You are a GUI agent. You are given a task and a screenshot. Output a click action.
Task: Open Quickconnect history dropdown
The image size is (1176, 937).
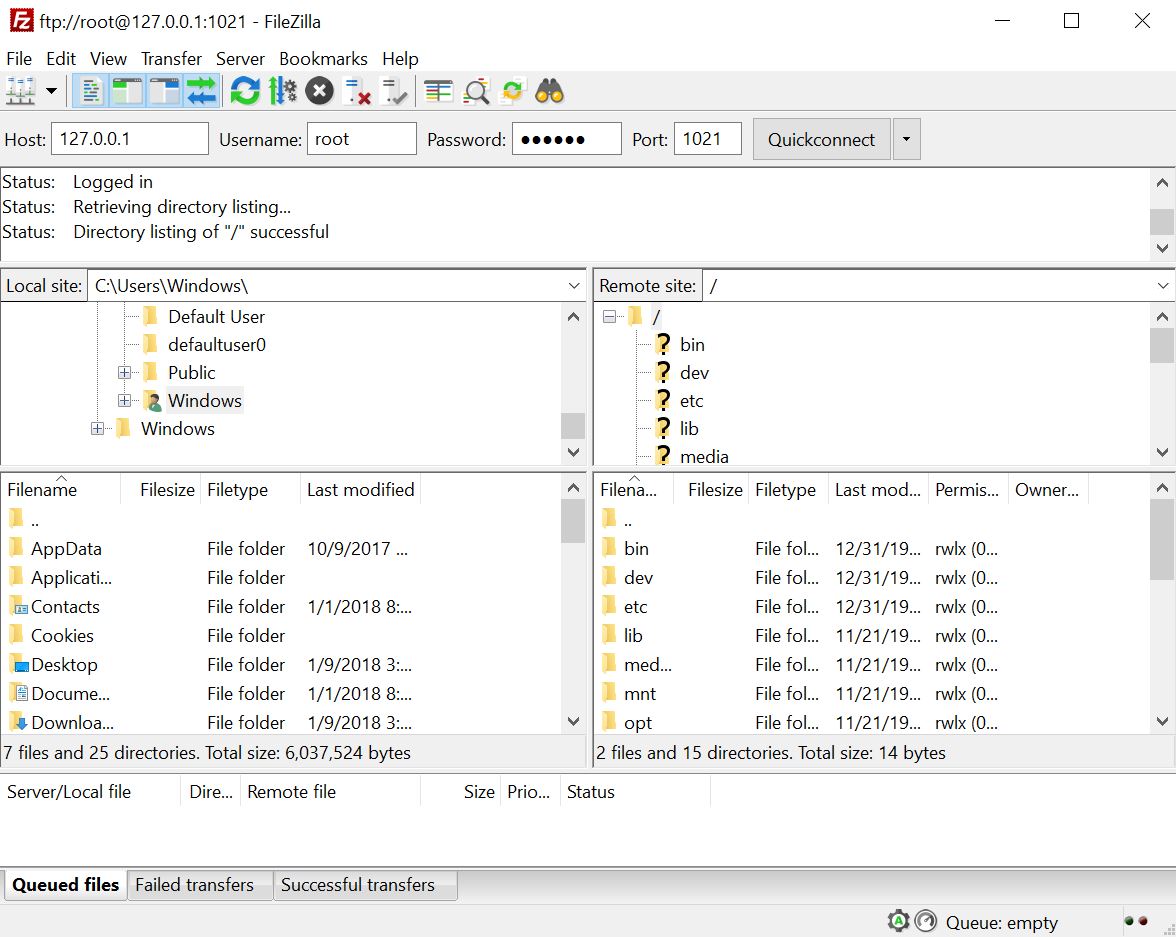pyautogui.click(x=906, y=139)
